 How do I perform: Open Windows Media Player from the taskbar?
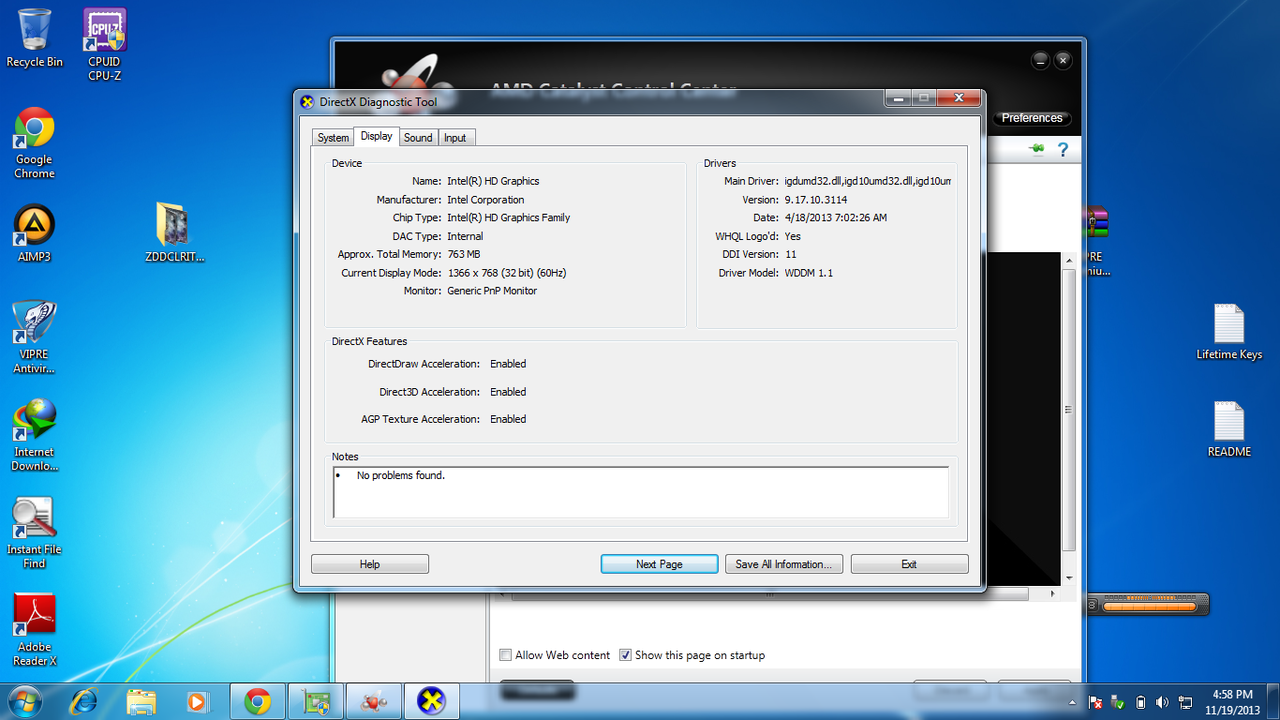point(197,702)
